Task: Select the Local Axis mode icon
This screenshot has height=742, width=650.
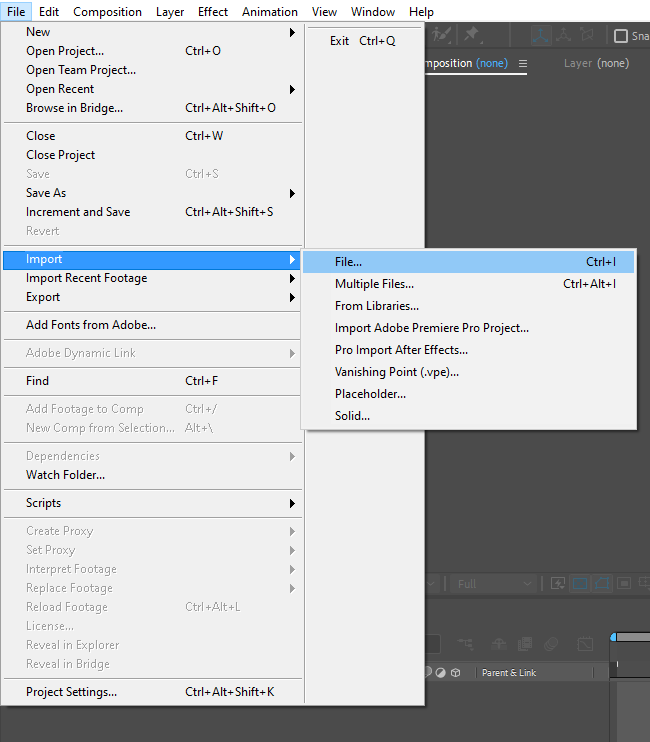Action: 541,35
